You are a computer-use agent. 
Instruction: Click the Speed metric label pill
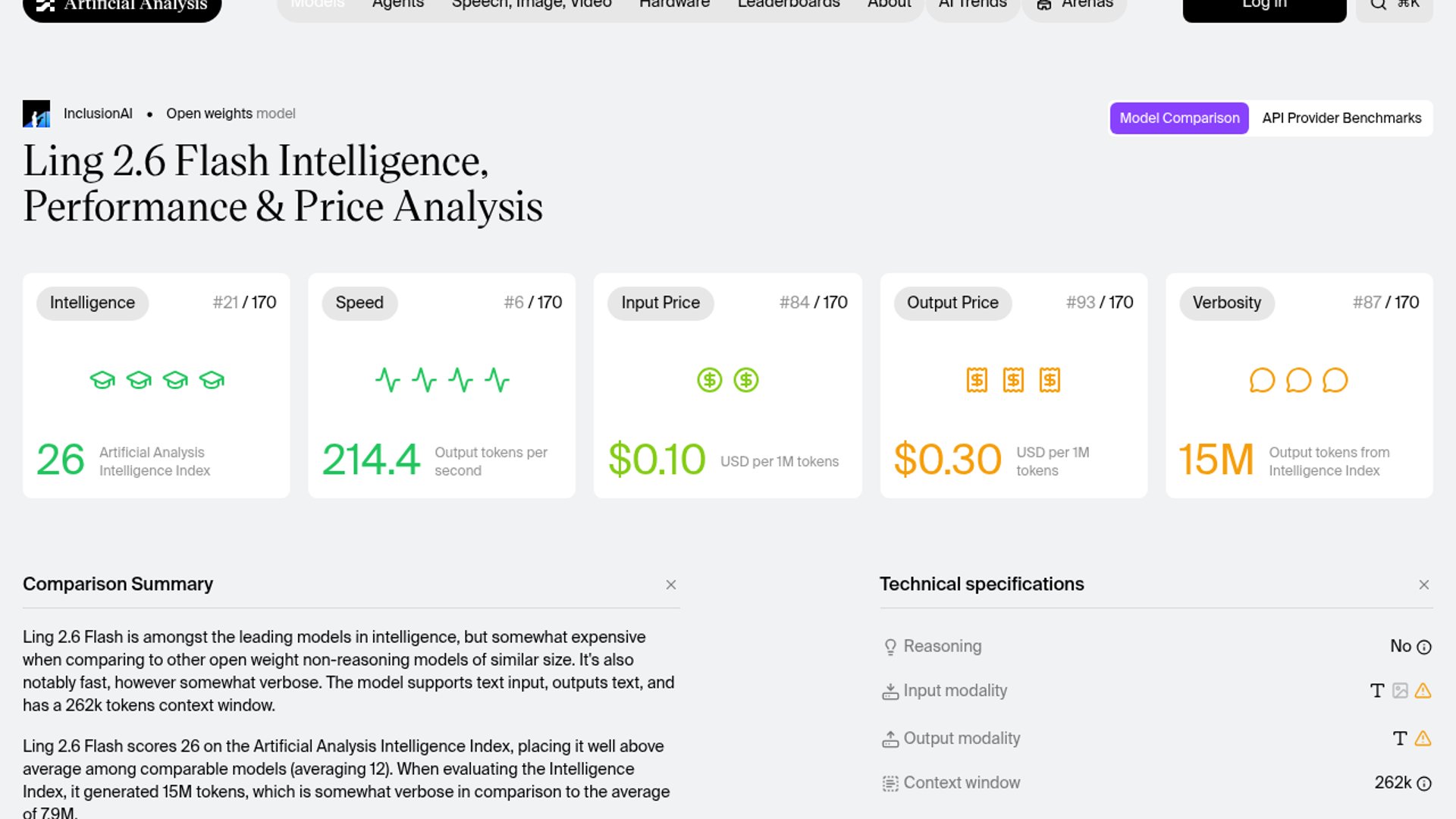coord(359,303)
